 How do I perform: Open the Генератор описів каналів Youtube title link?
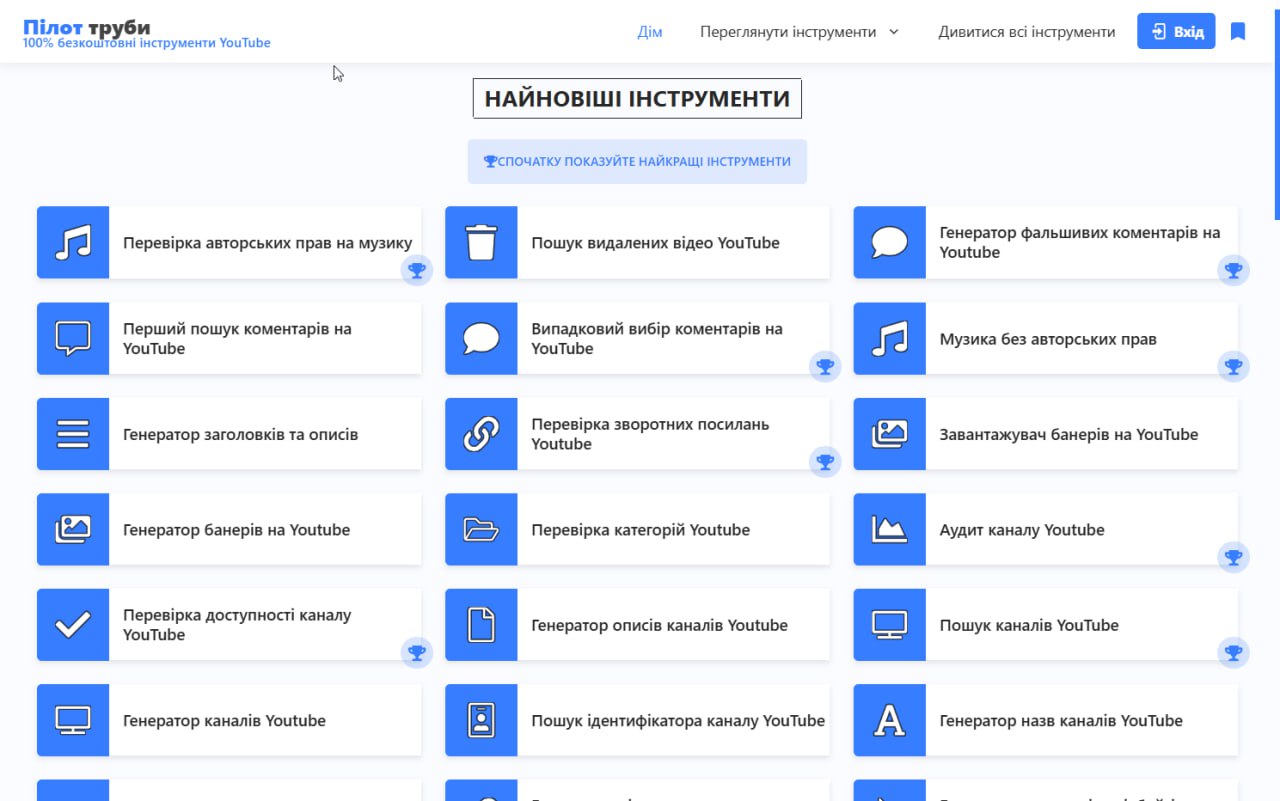659,625
